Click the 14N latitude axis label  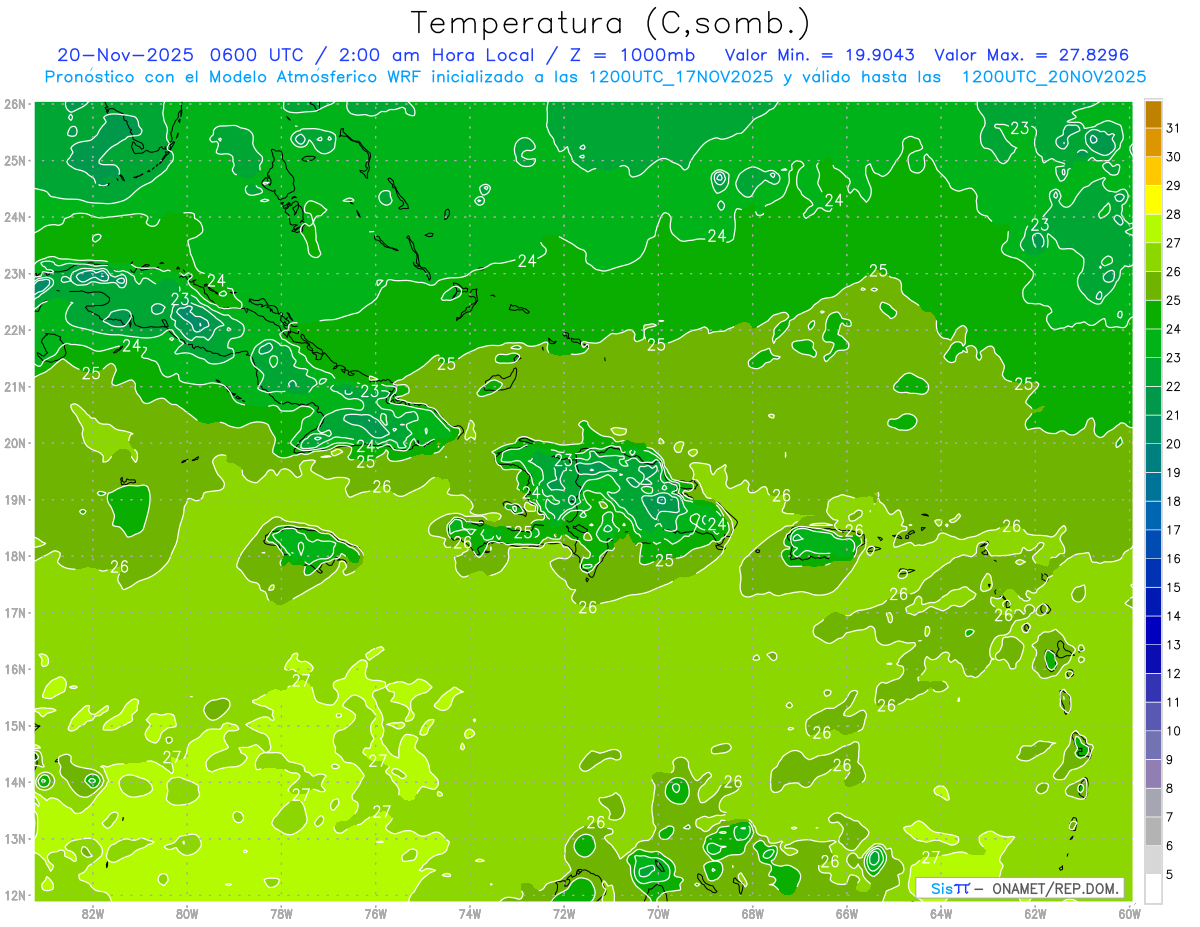[14, 782]
